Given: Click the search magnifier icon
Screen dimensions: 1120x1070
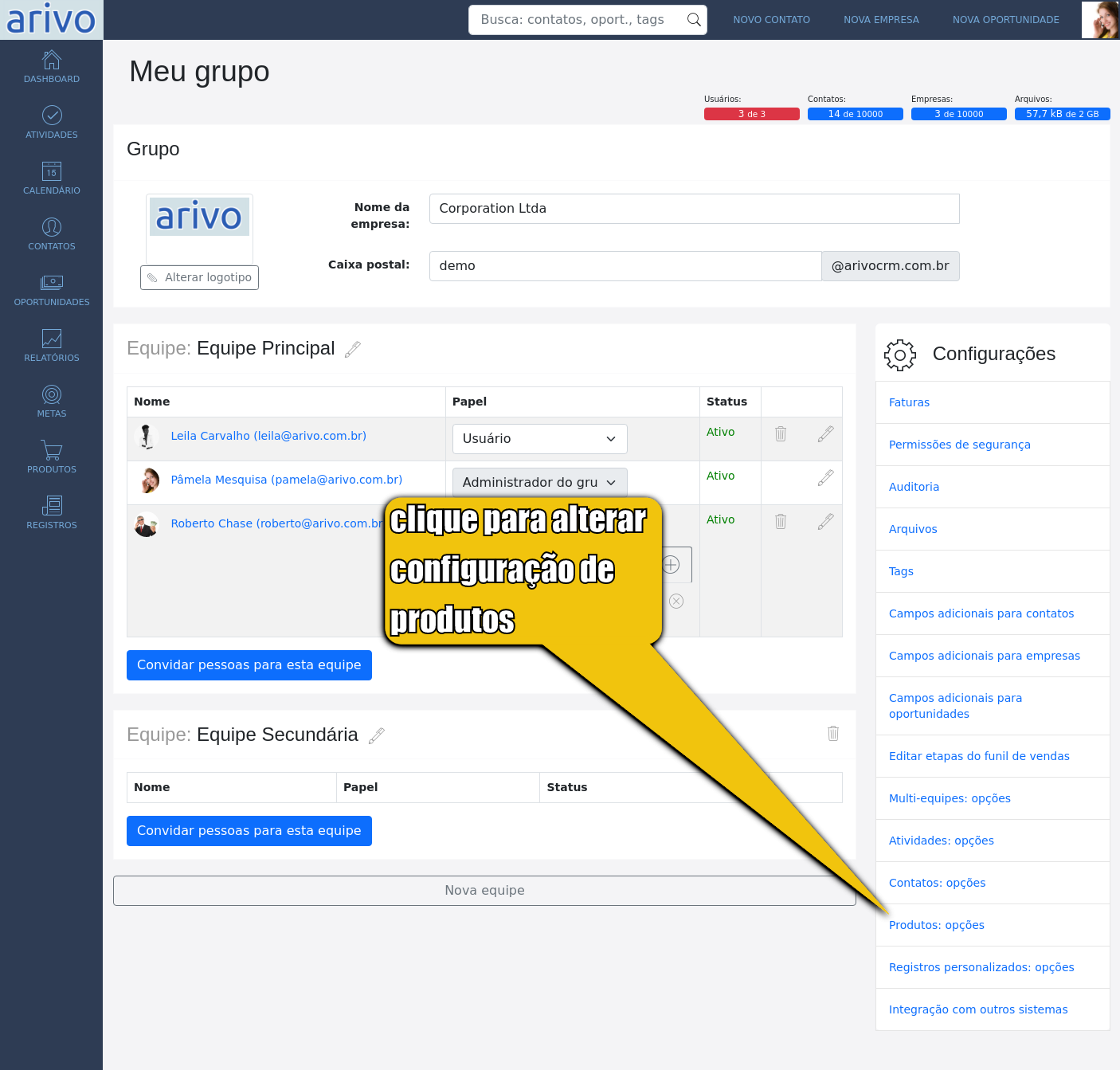Looking at the screenshot, I should tap(694, 20).
